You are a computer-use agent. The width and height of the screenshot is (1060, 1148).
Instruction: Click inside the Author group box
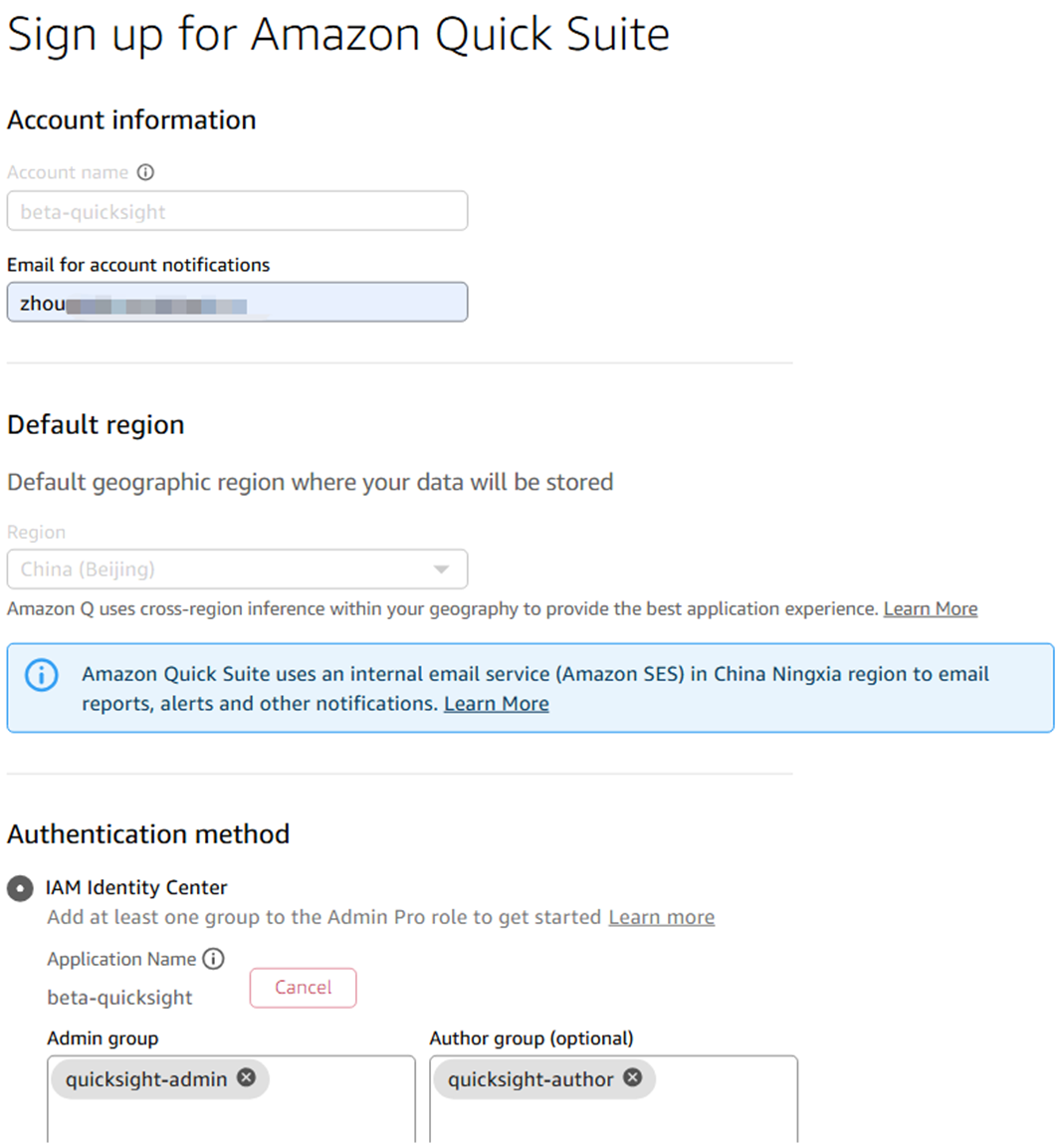(x=613, y=1120)
